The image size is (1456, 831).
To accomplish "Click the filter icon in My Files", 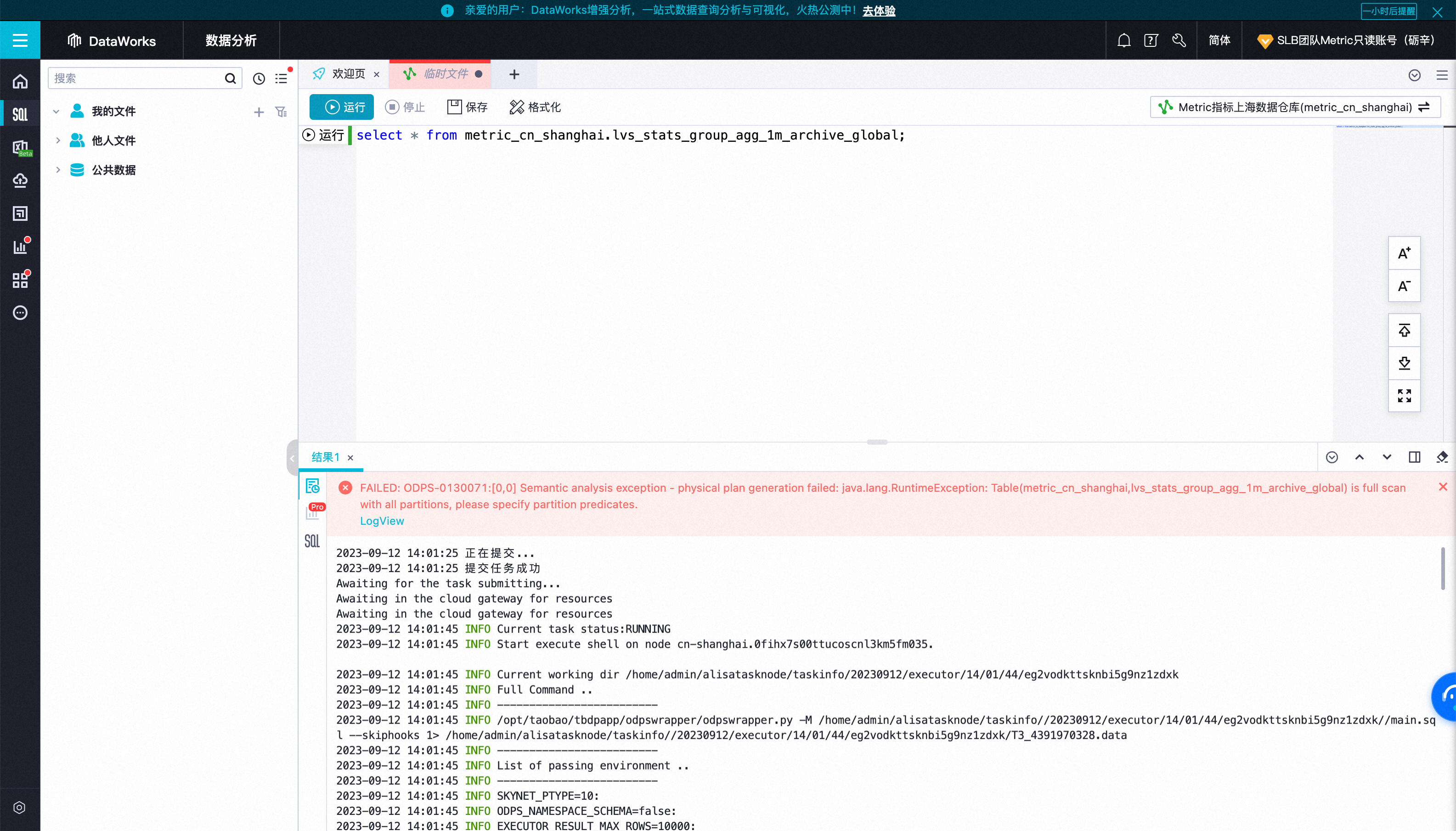I will (281, 112).
